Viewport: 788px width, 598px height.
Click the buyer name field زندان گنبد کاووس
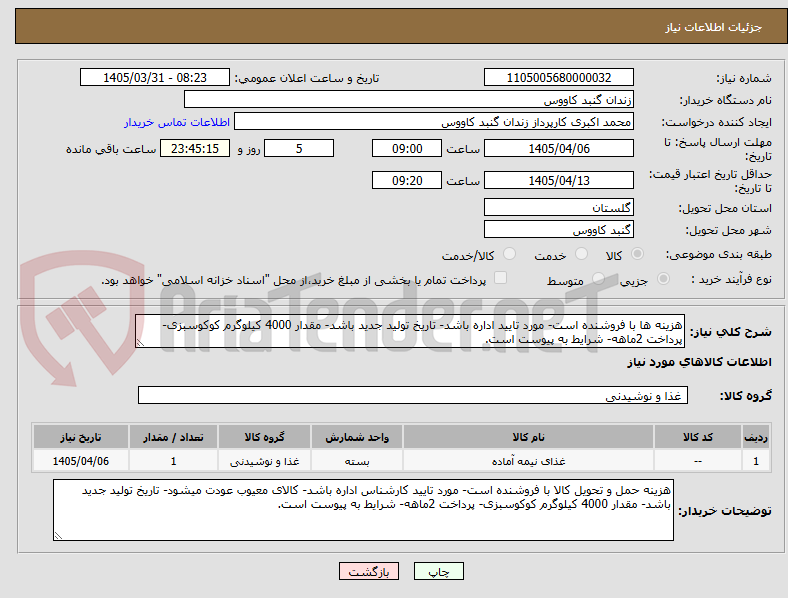point(409,99)
